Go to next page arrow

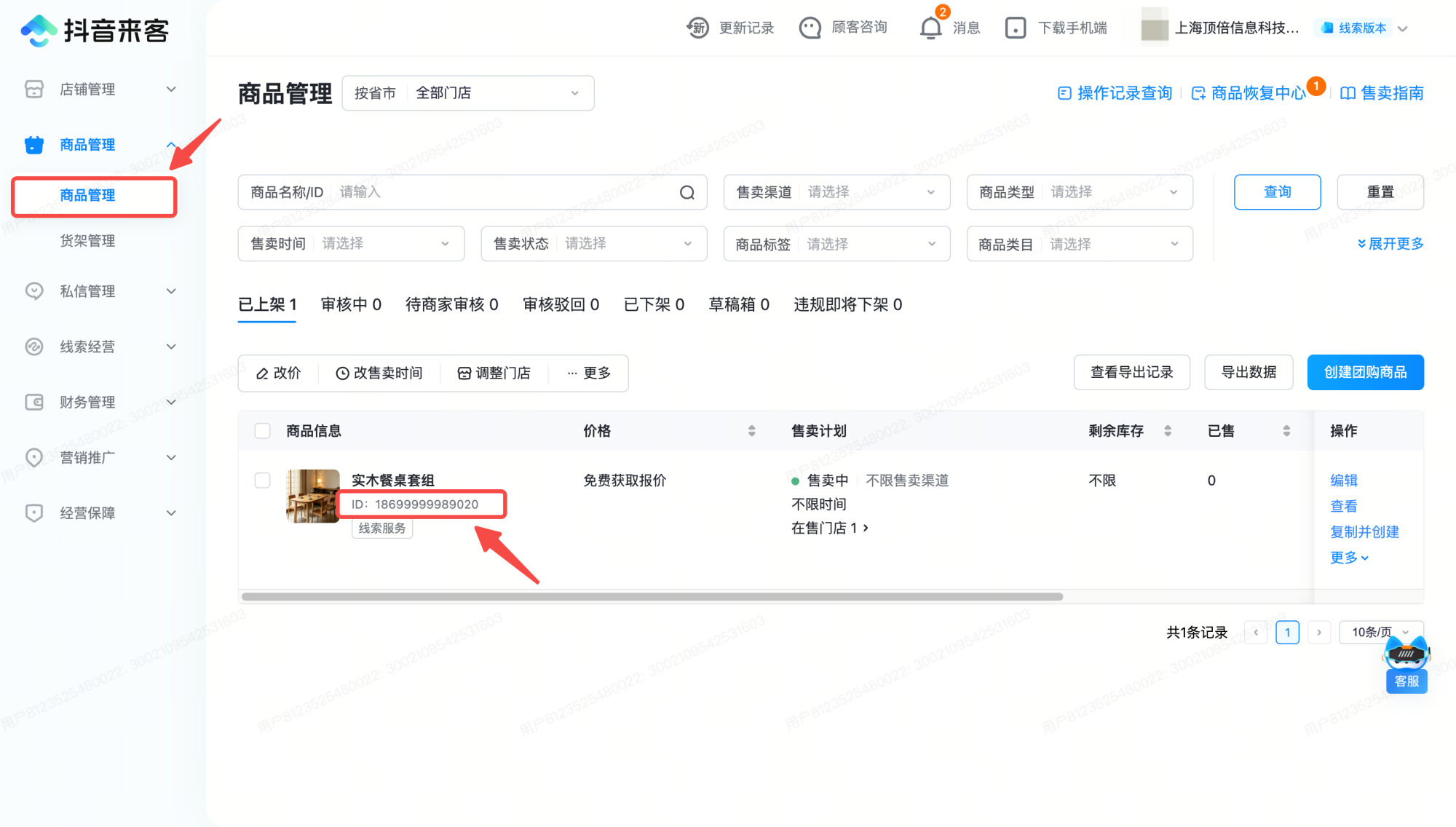pos(1318,632)
